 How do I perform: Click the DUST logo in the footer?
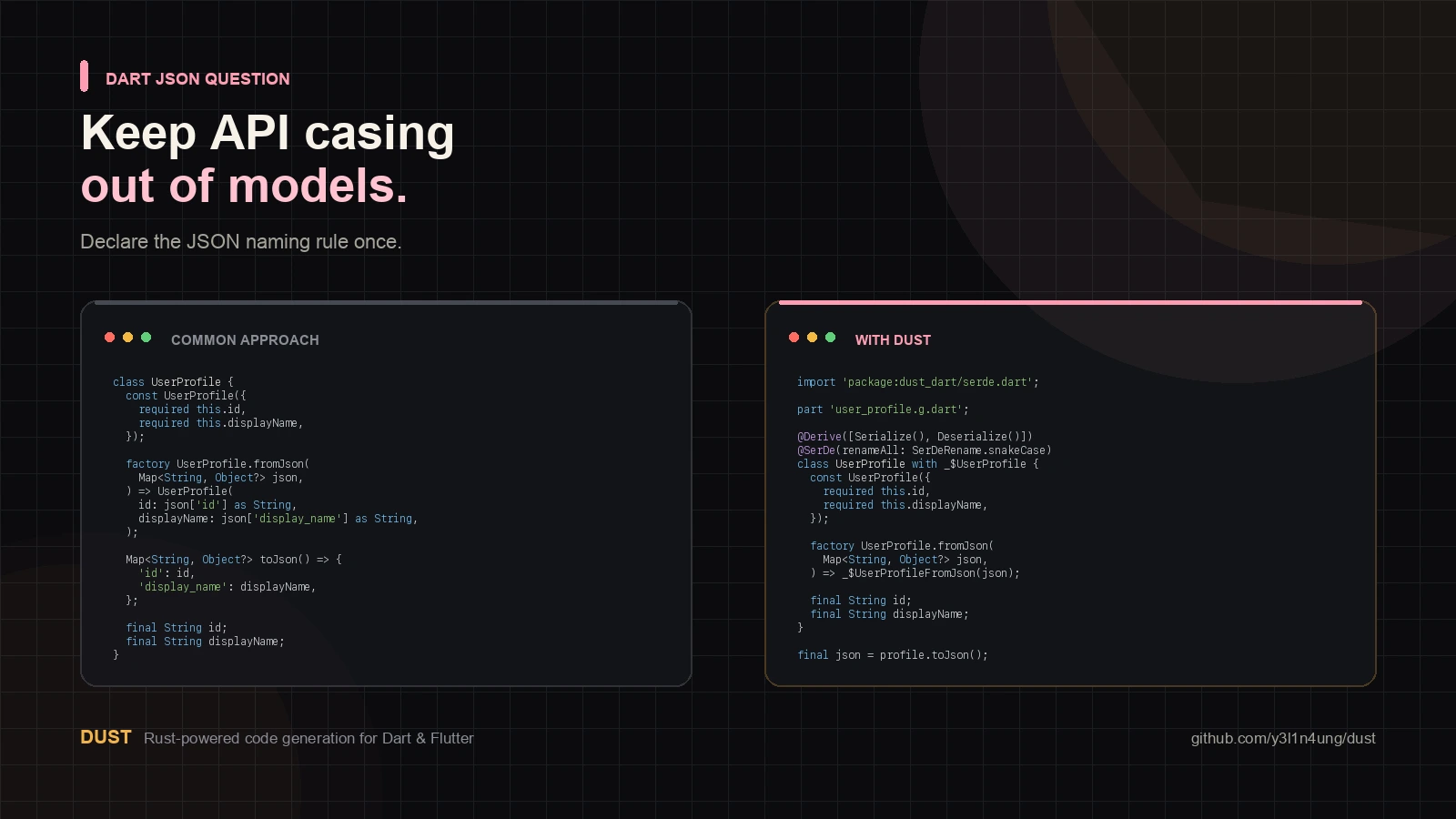(106, 737)
